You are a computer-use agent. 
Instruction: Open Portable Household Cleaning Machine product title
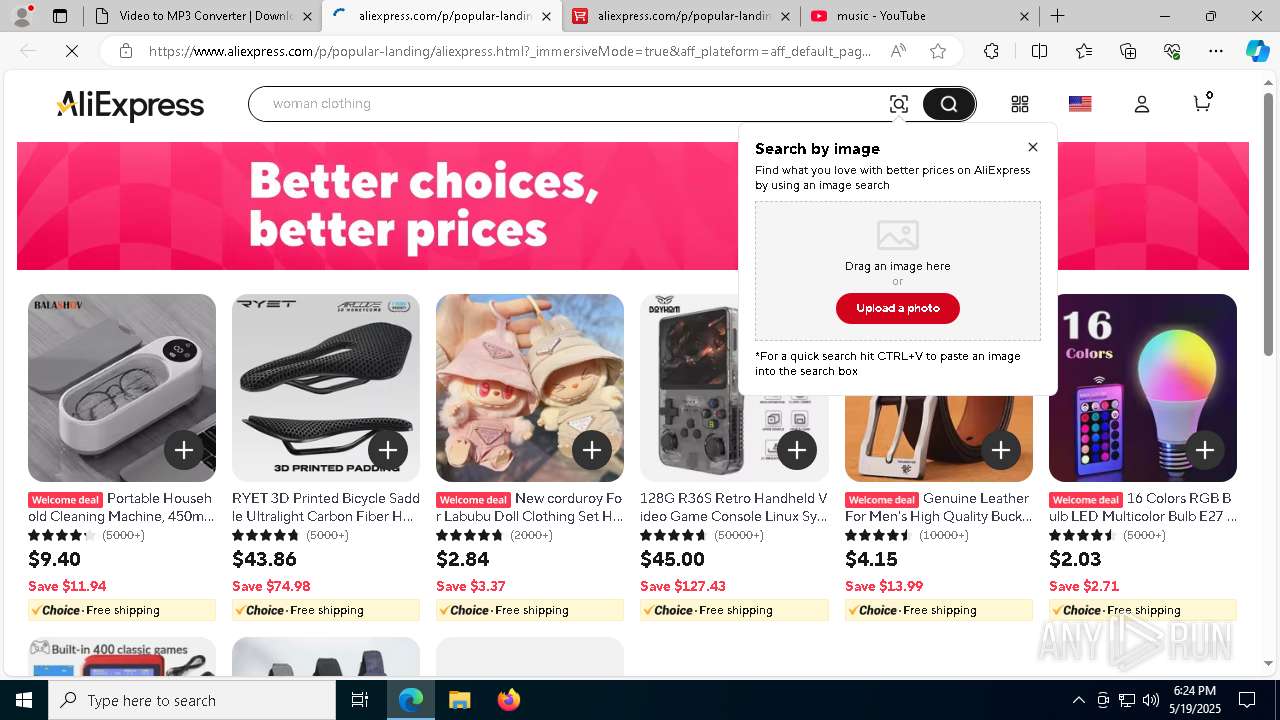[x=121, y=507]
